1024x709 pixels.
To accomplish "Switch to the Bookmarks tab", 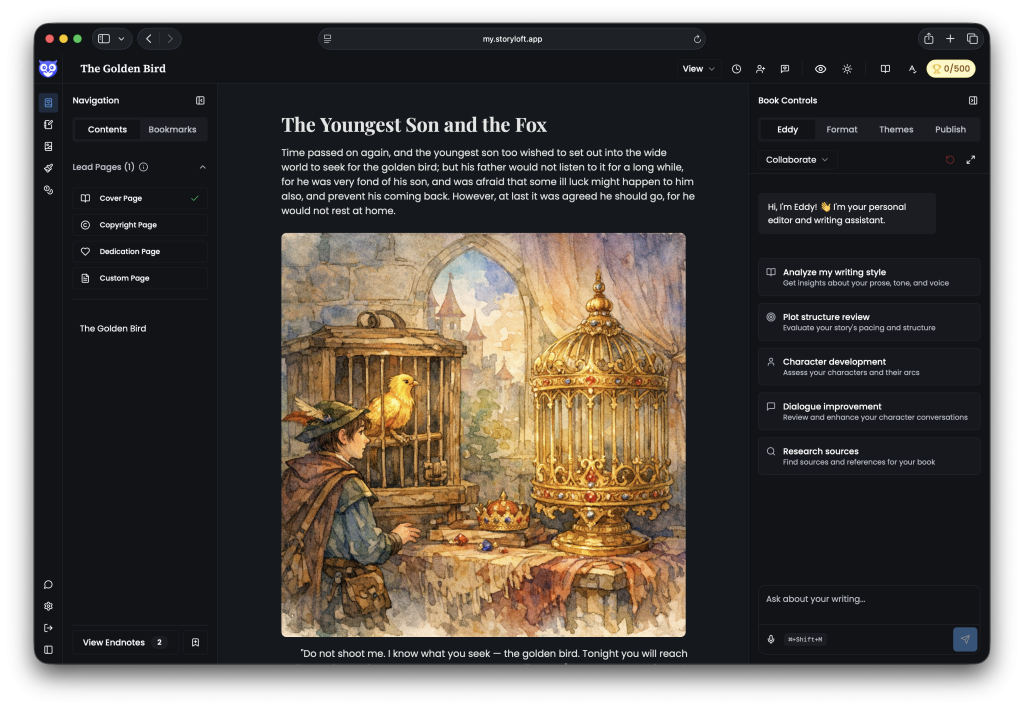I will (x=172, y=129).
